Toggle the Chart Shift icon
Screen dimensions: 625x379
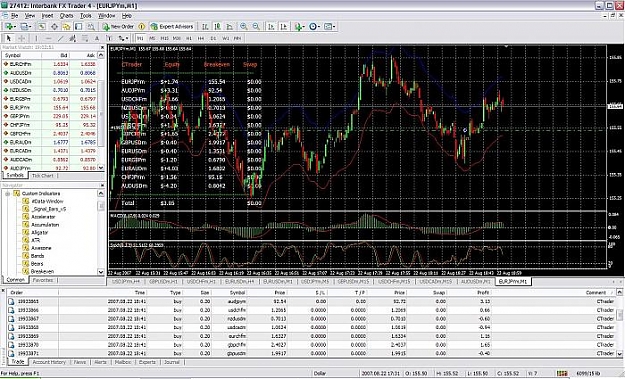283,27
